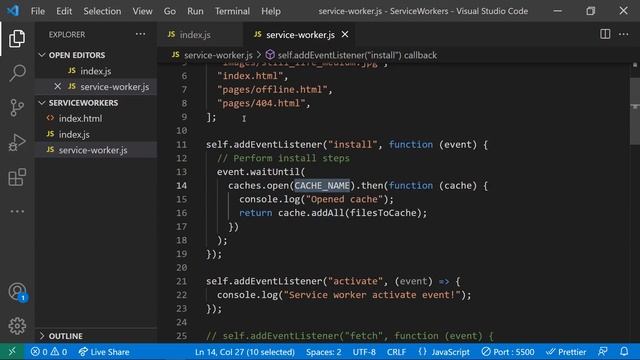Open the Edit menu
Viewport: 640px width, 360px height.
pyautogui.click(x=64, y=11)
